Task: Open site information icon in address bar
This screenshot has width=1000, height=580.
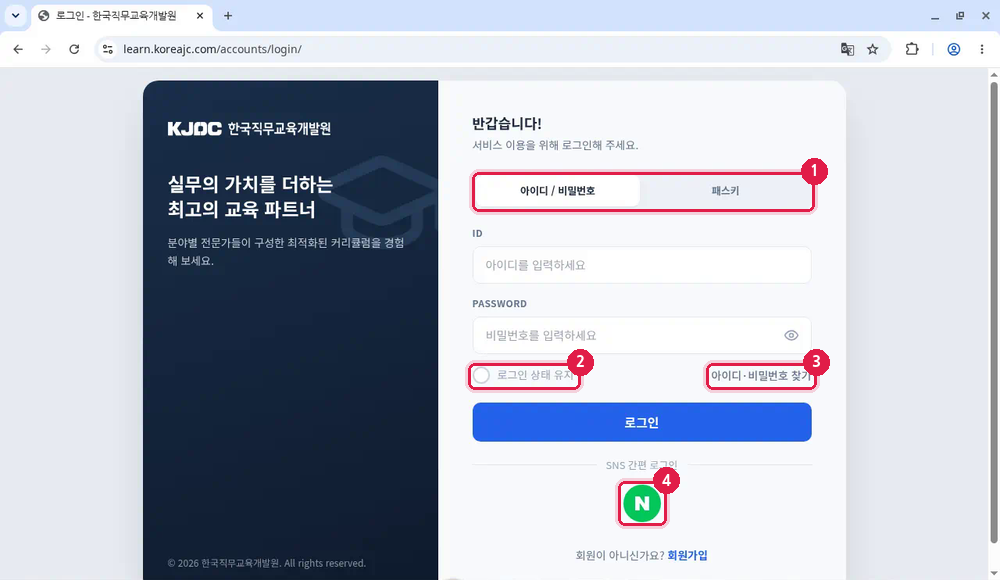Action: pyautogui.click(x=108, y=49)
